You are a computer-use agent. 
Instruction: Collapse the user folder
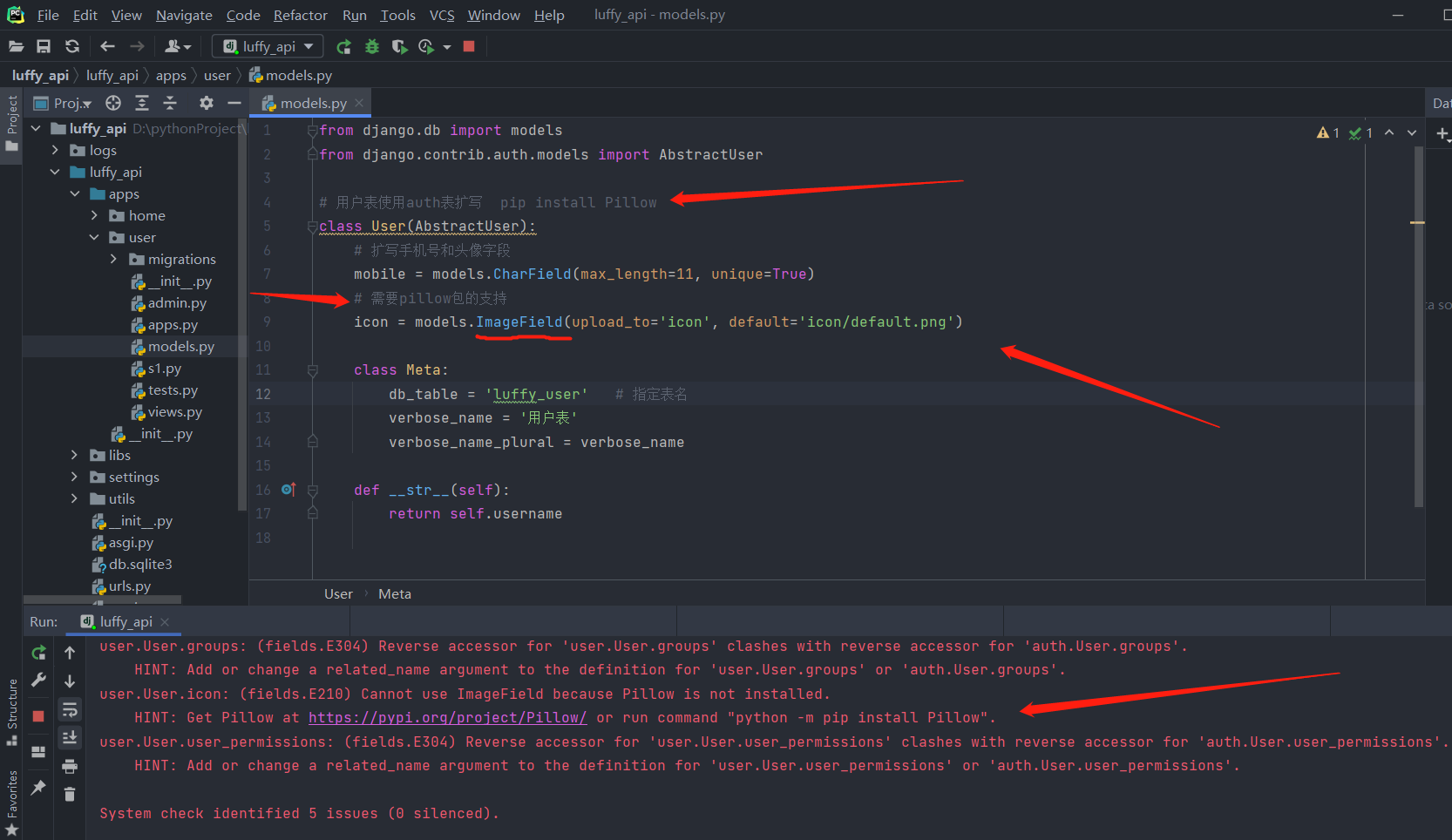tap(94, 237)
